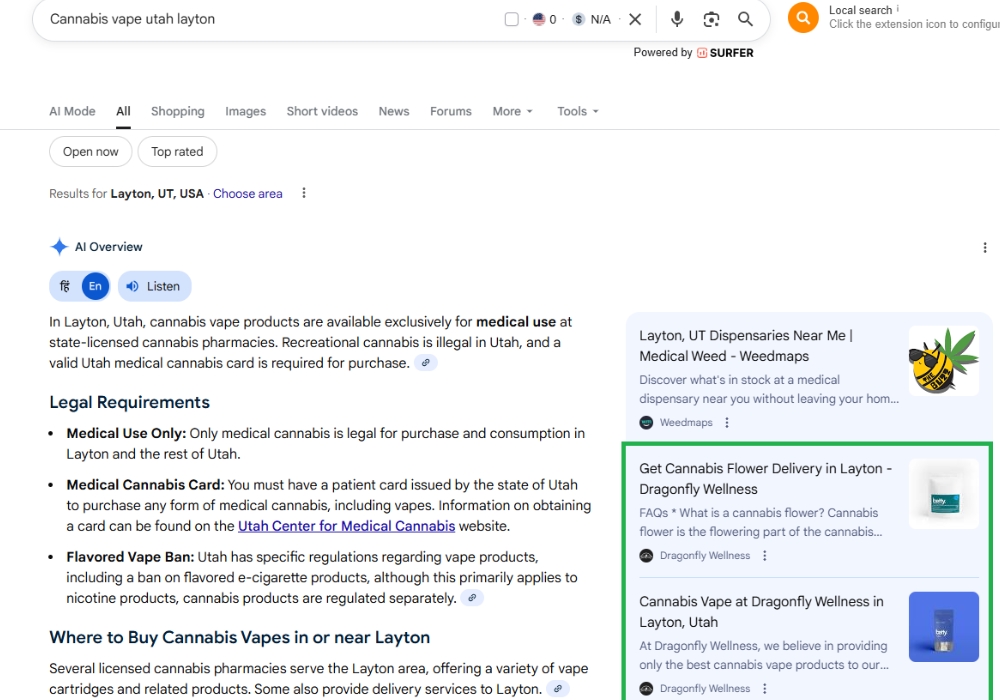Tick the Surfer checkbox in the search bar

coord(511,19)
